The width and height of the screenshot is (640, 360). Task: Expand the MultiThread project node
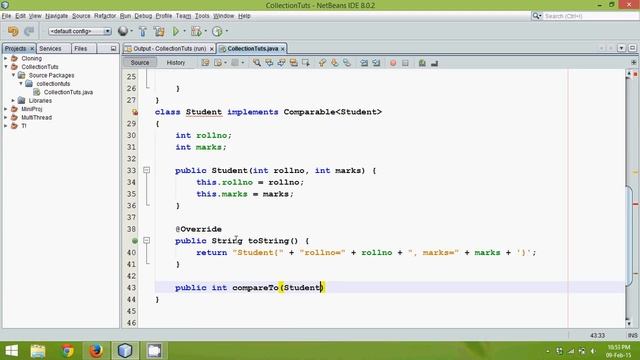(x=6, y=118)
